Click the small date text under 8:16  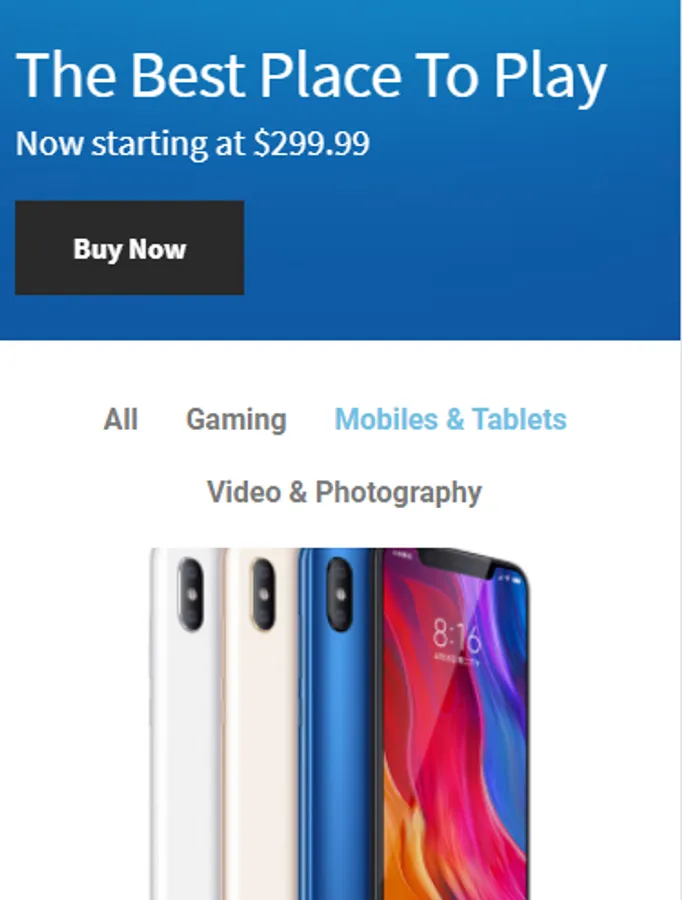click(x=456, y=661)
